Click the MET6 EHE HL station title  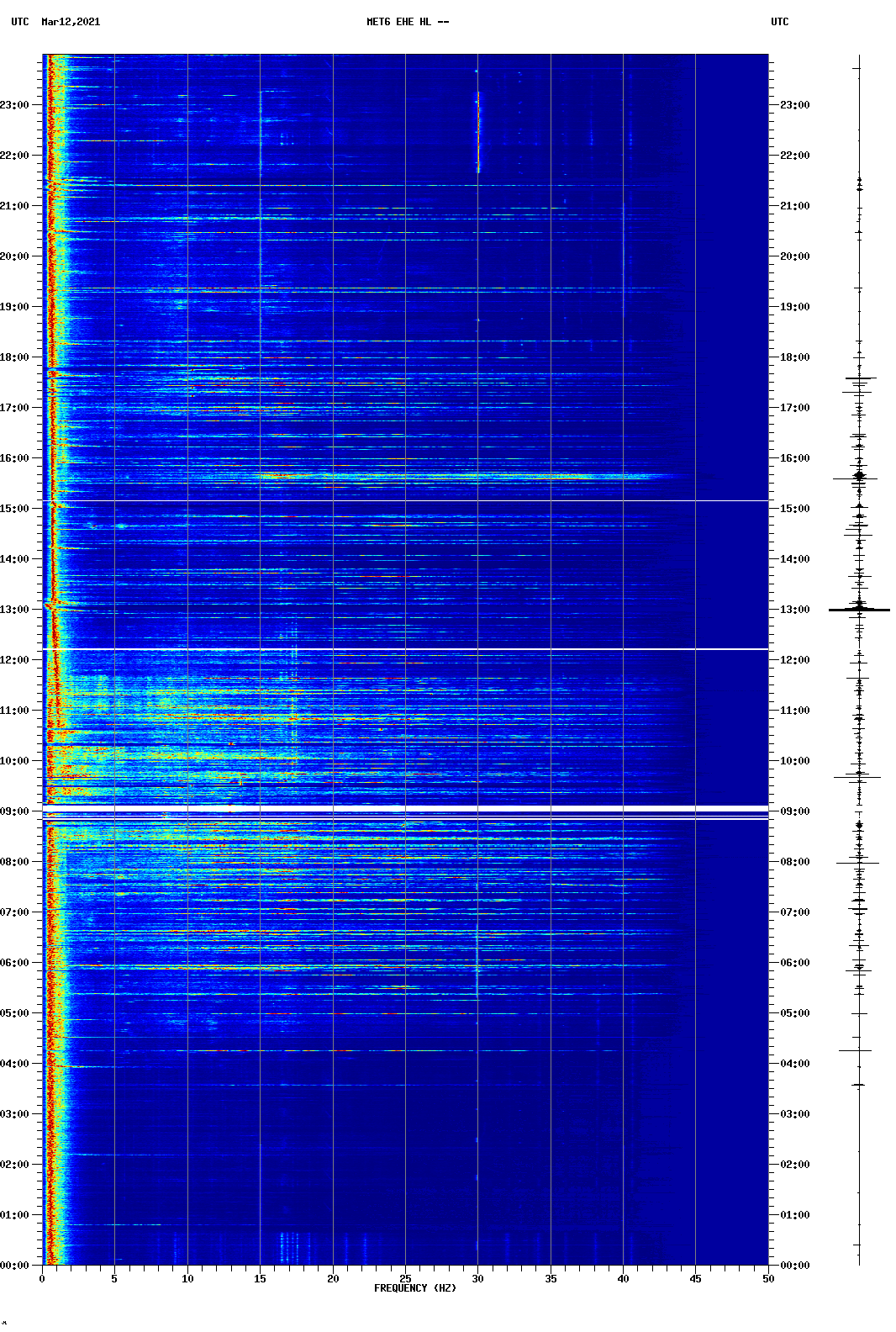[x=407, y=22]
